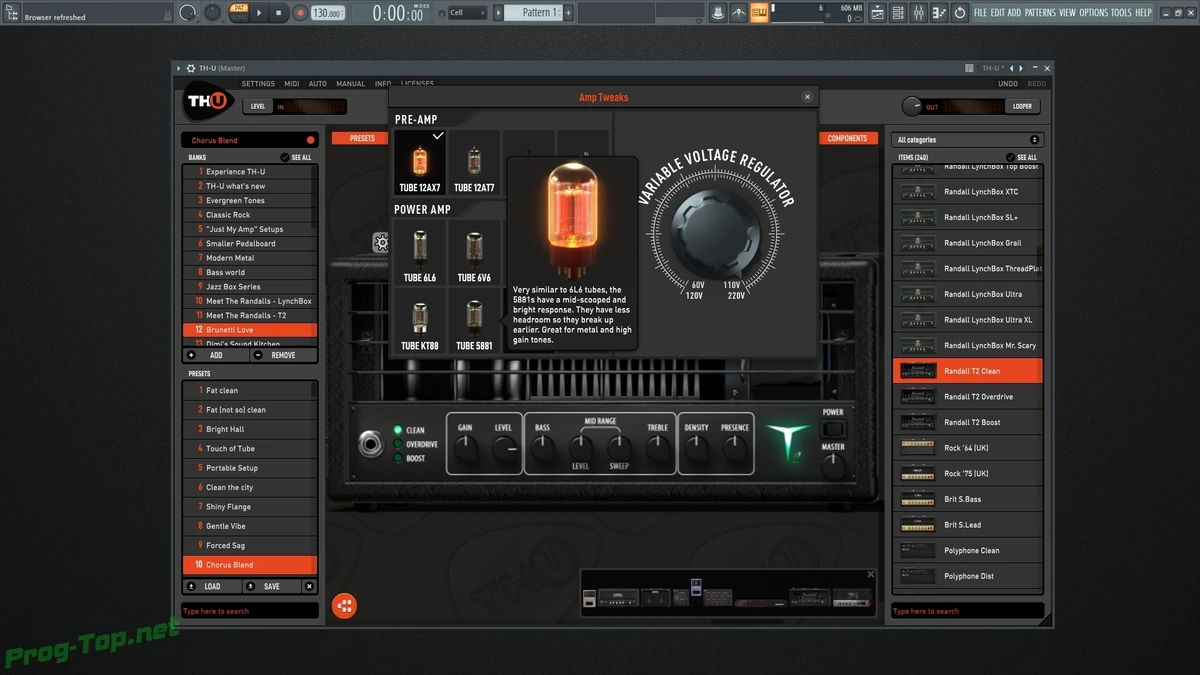Click the SAVE preset button
Viewport: 1200px width, 675px height.
coord(271,586)
